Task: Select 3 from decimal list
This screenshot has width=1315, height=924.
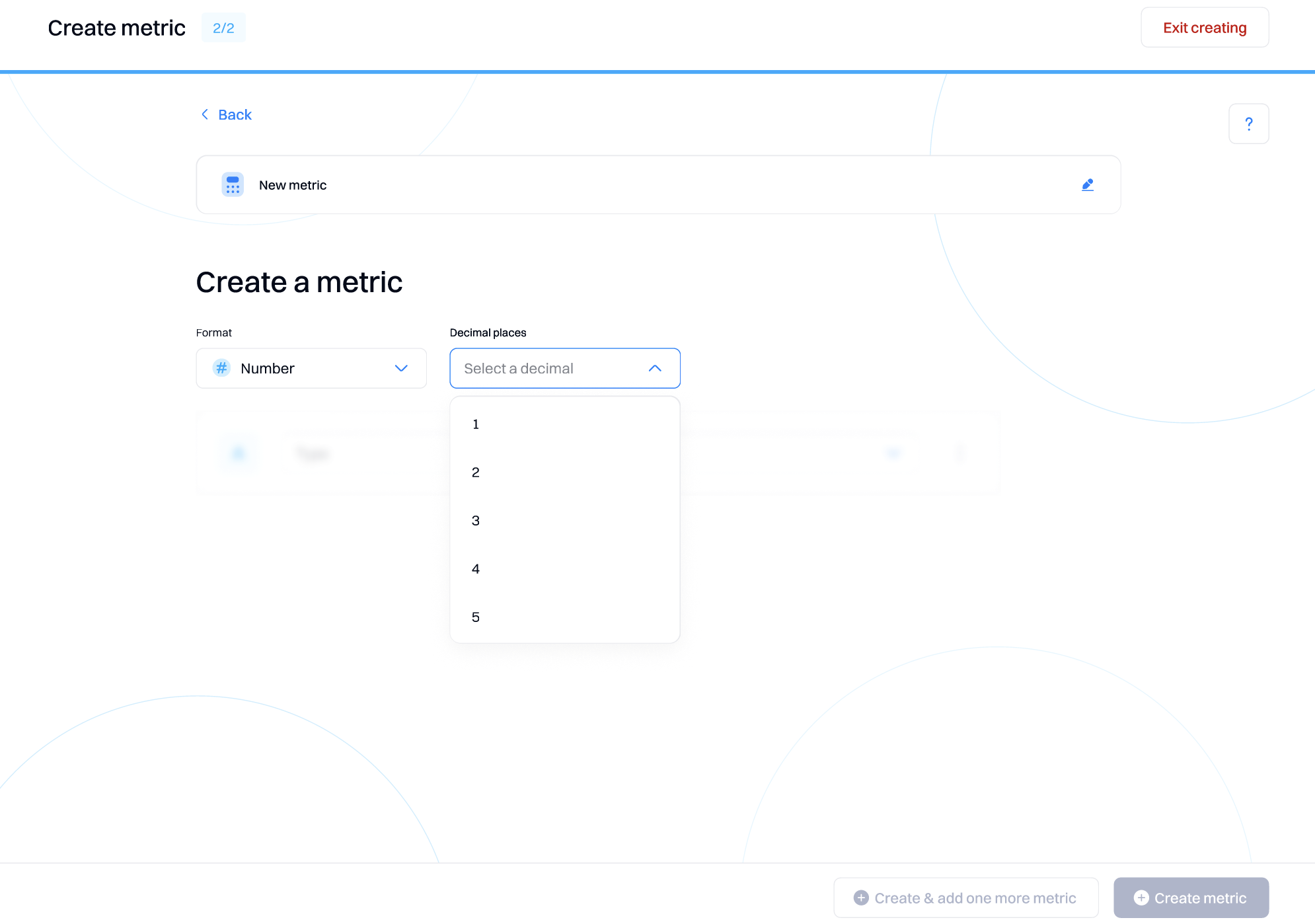Action: 476,521
